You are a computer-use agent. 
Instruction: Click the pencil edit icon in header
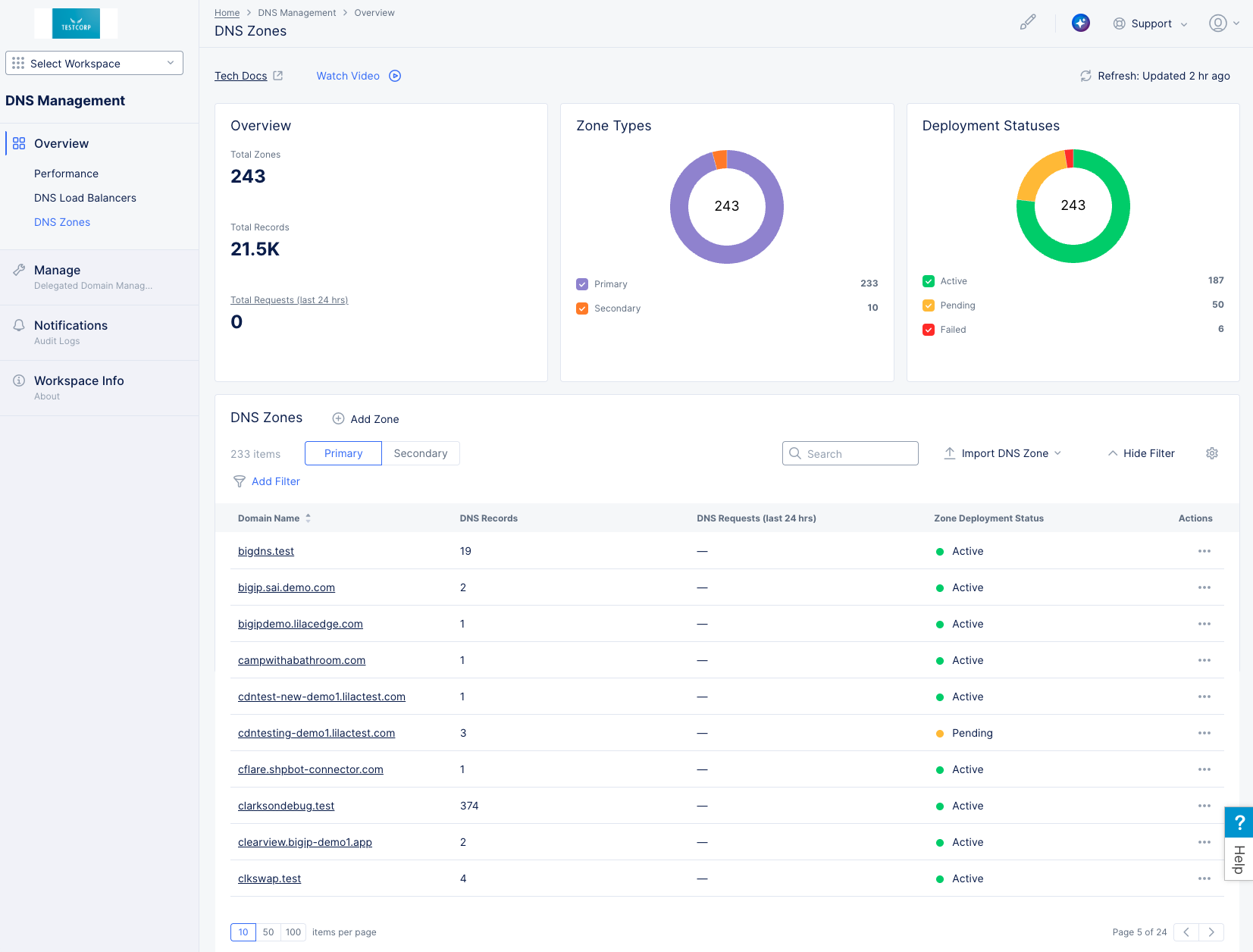tap(1028, 22)
